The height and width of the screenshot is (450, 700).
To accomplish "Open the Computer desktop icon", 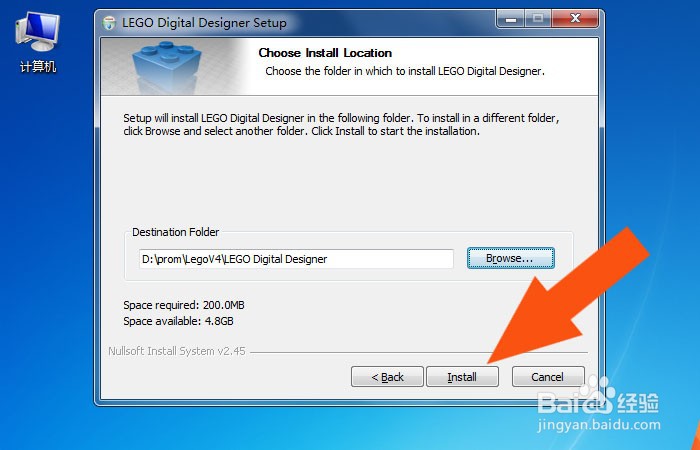I will 38,42.
